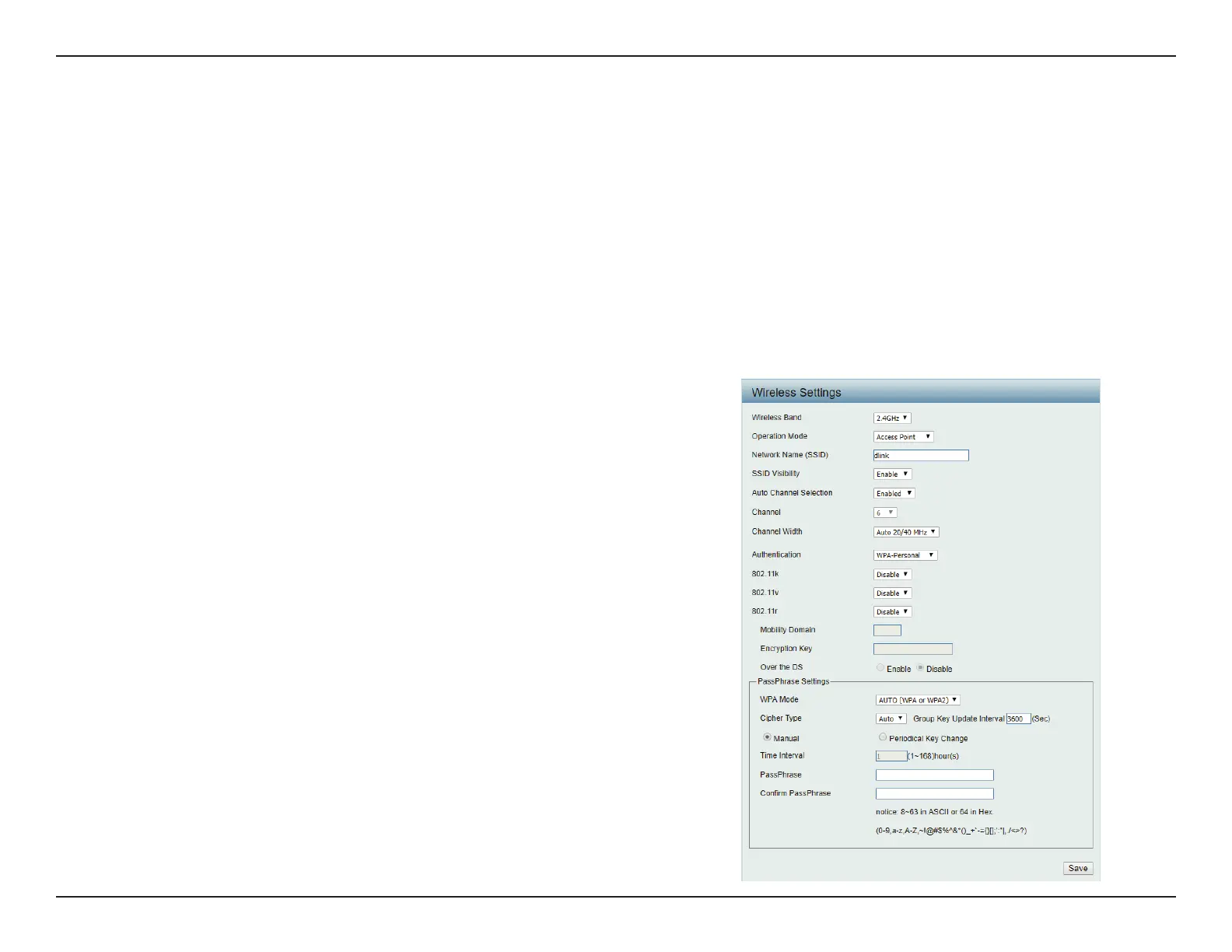Viewport: 1232px width, 952px height.
Task: Open the Authentication dropdown
Action: pos(905,555)
